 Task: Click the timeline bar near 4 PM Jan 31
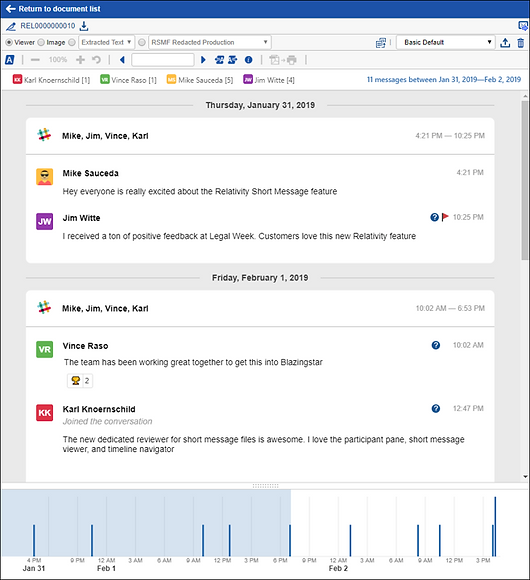pyautogui.click(x=34, y=540)
